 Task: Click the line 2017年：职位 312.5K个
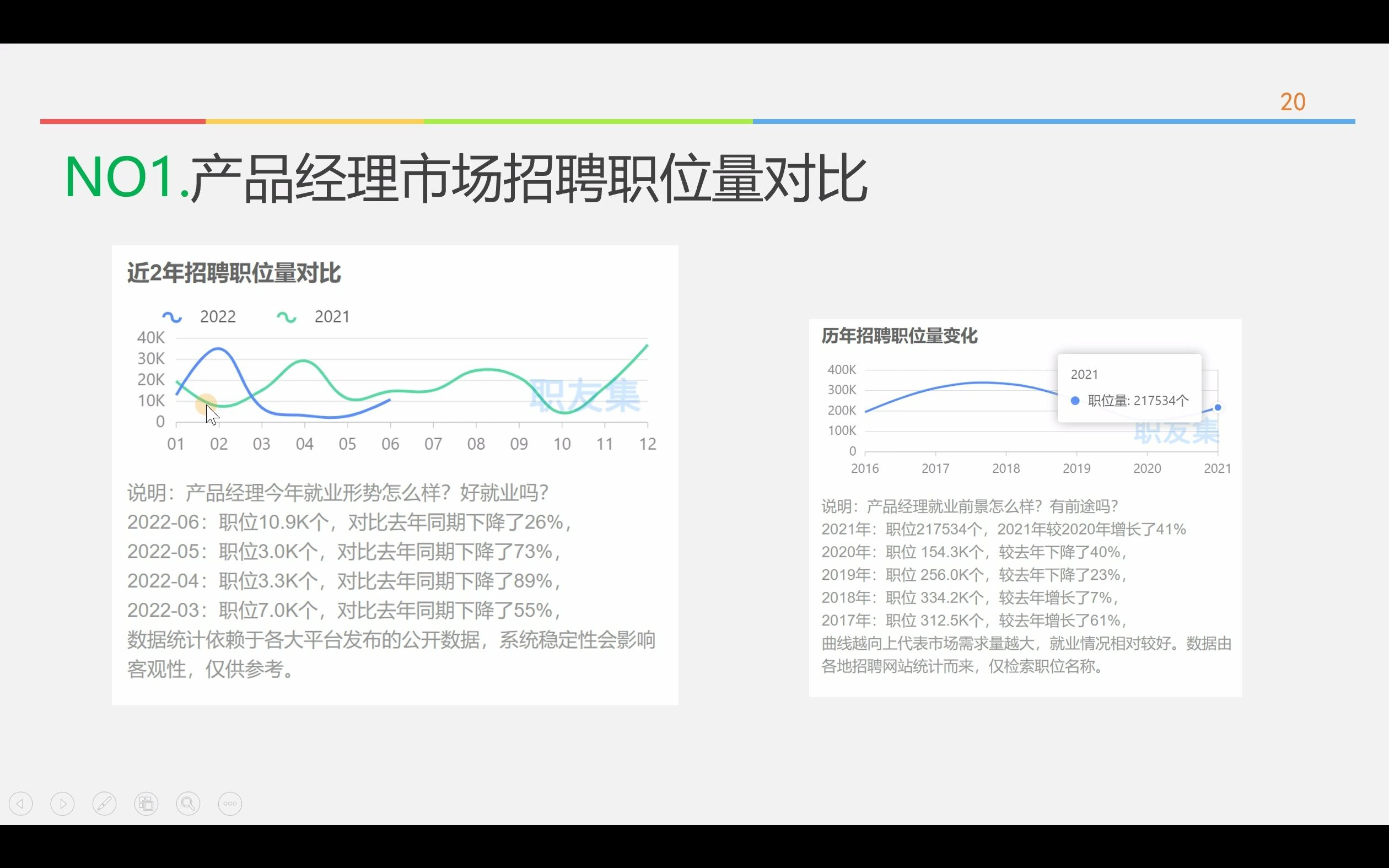click(x=975, y=620)
